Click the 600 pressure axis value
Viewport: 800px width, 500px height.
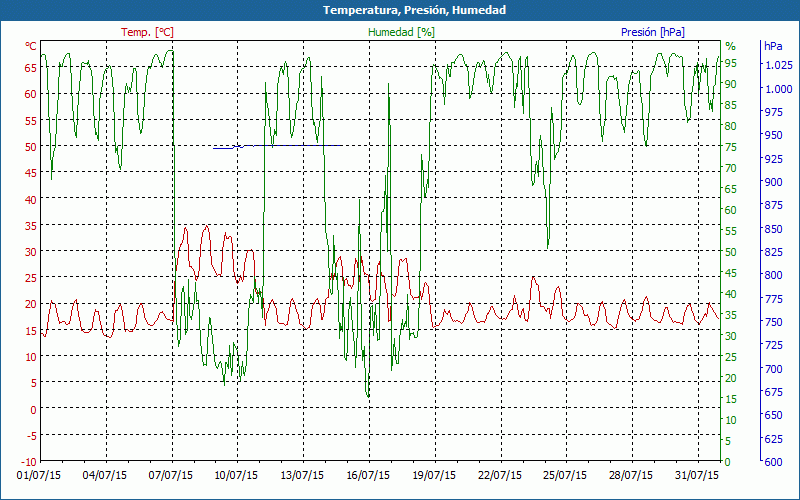click(773, 461)
